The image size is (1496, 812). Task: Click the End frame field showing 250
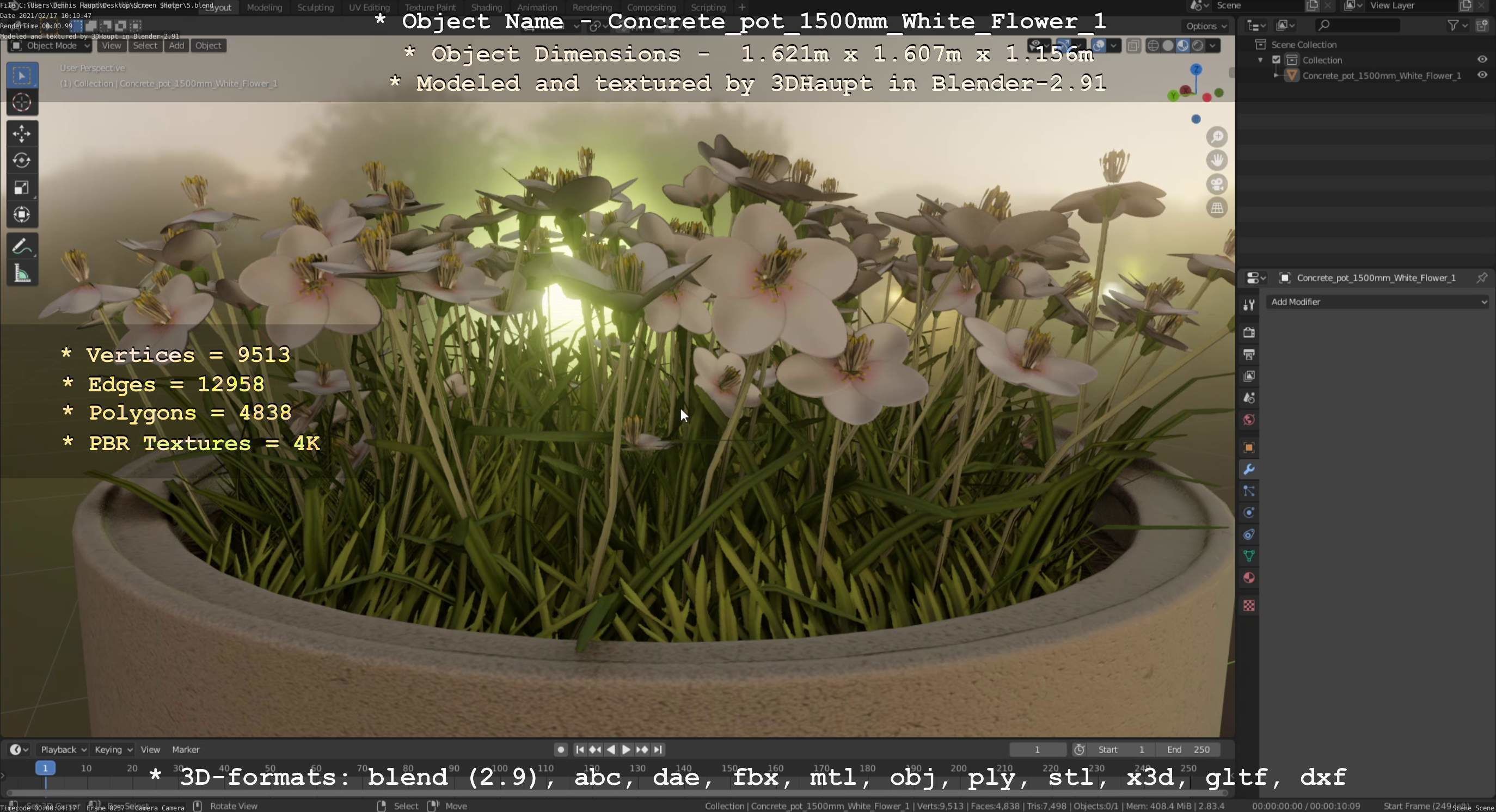1188,750
